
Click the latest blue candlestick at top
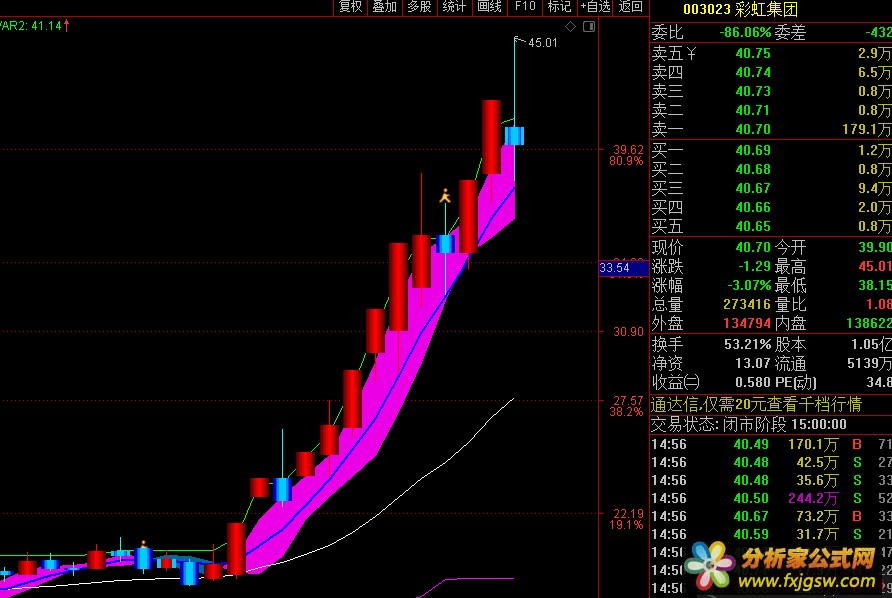click(x=514, y=136)
